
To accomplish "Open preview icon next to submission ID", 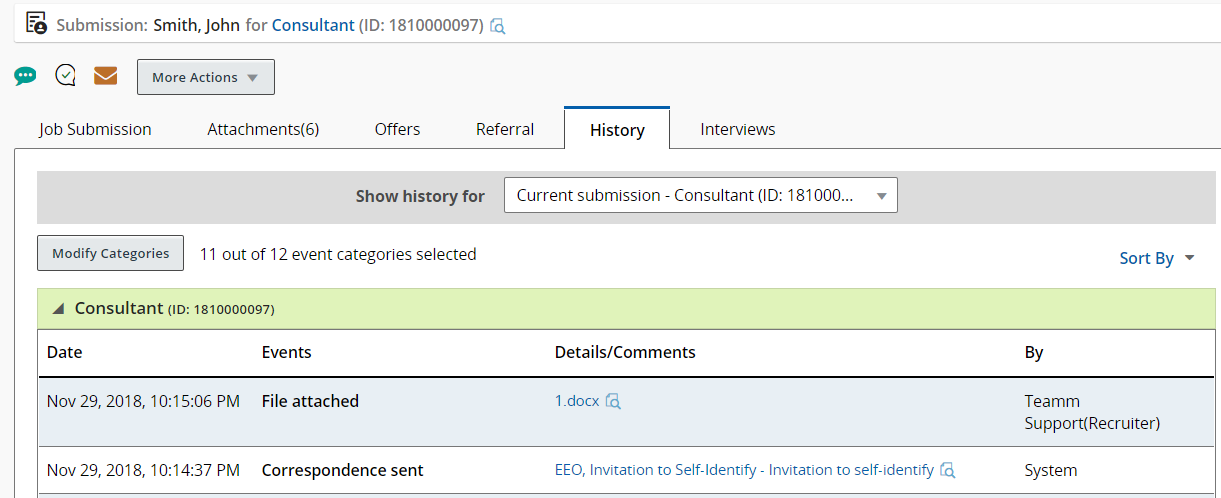I will pyautogui.click(x=498, y=26).
